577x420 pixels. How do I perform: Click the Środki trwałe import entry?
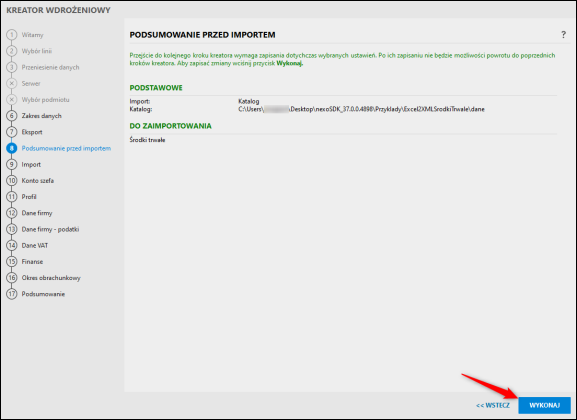click(x=147, y=140)
